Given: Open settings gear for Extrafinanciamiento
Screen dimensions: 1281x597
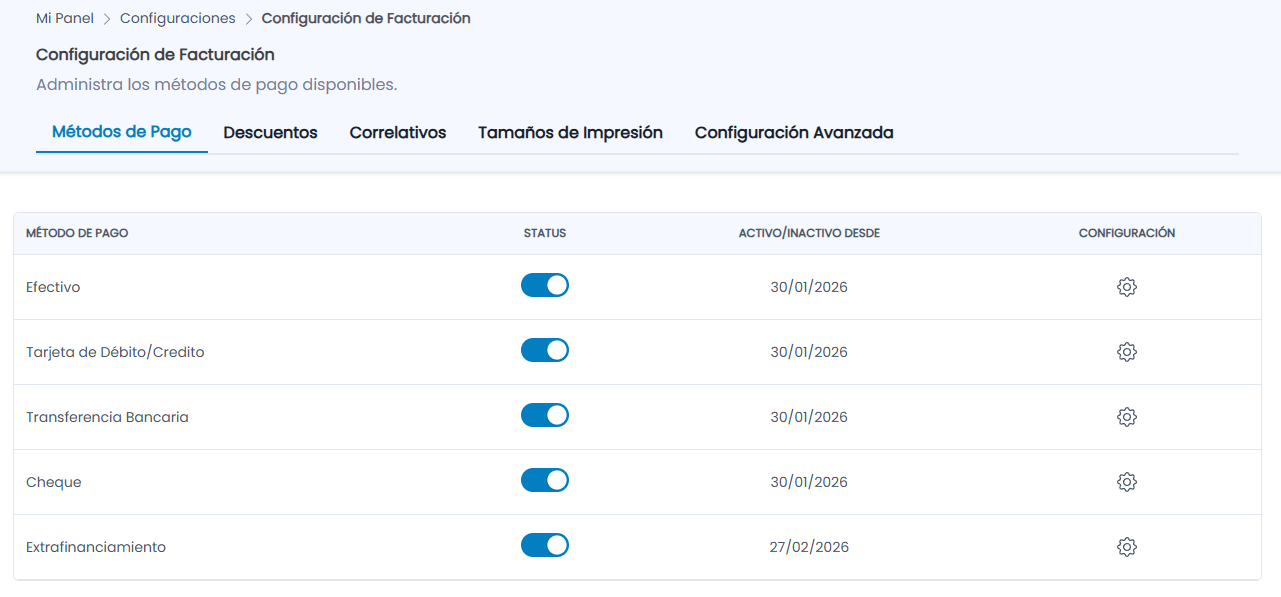Looking at the screenshot, I should pos(1127,547).
